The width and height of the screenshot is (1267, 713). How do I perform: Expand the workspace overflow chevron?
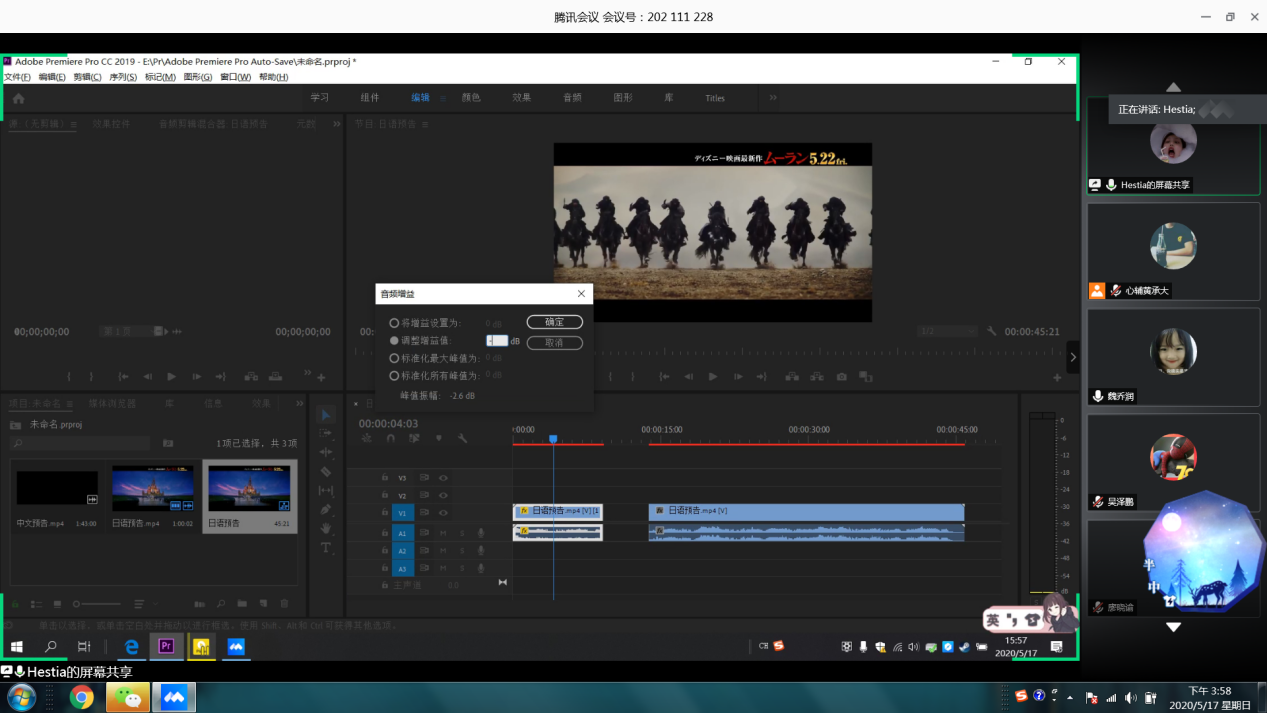773,98
